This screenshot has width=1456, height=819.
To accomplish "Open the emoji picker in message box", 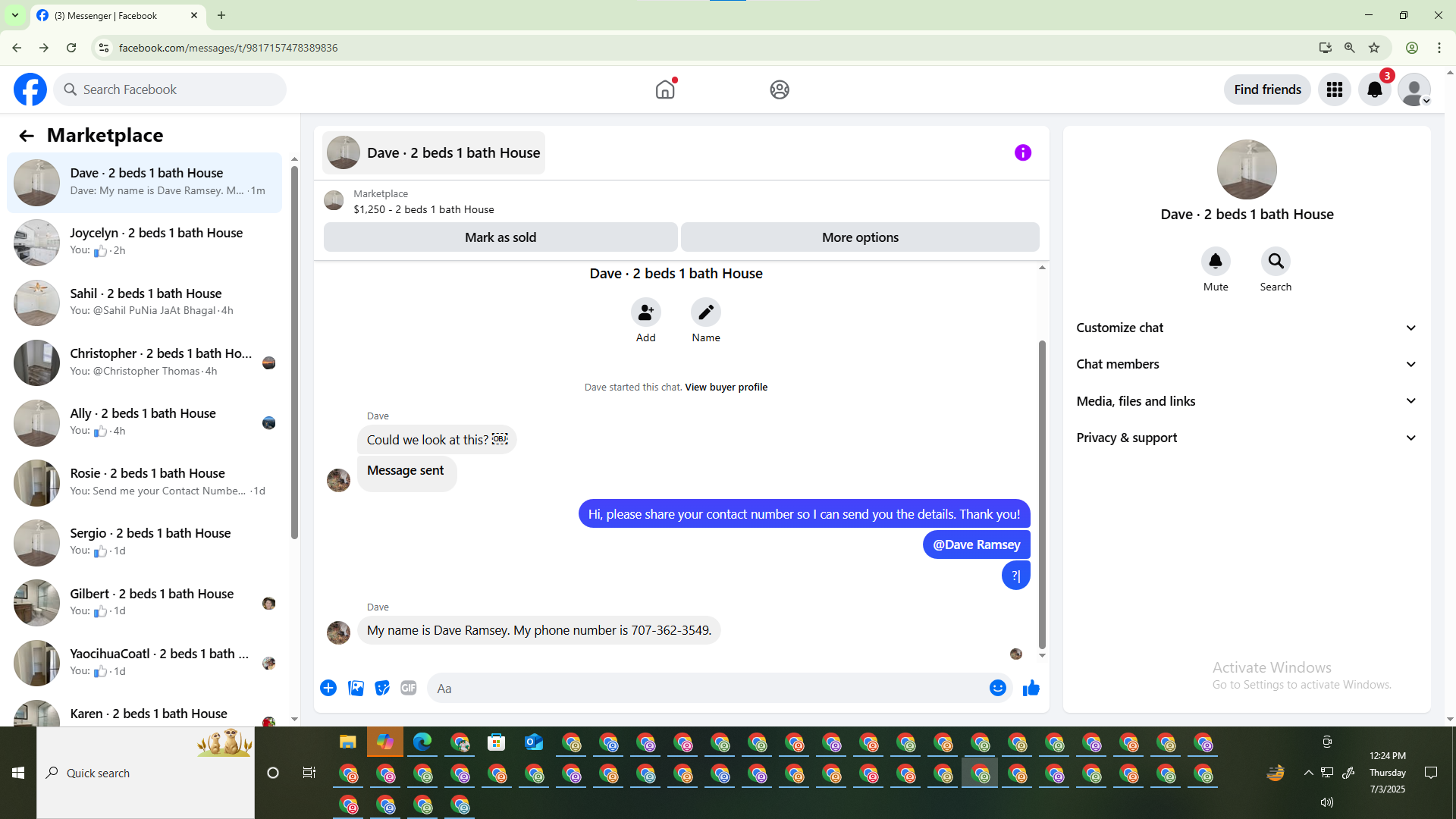I will coord(997,689).
